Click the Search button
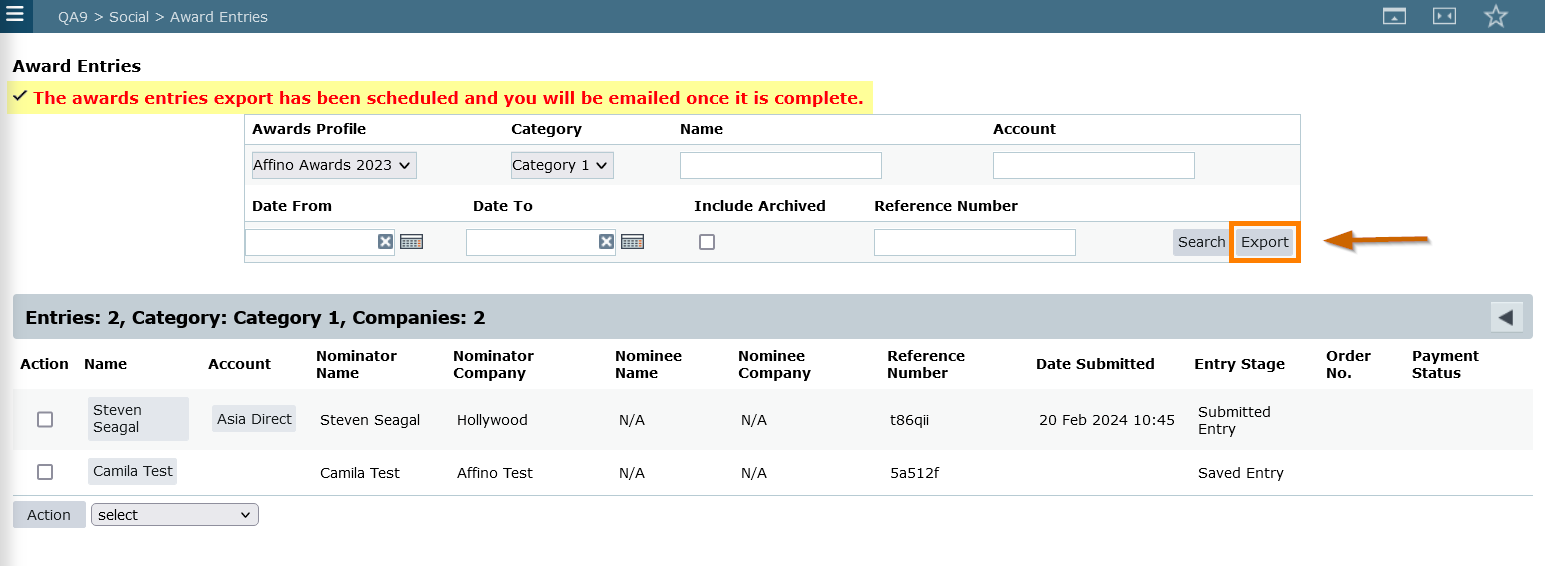 1201,242
